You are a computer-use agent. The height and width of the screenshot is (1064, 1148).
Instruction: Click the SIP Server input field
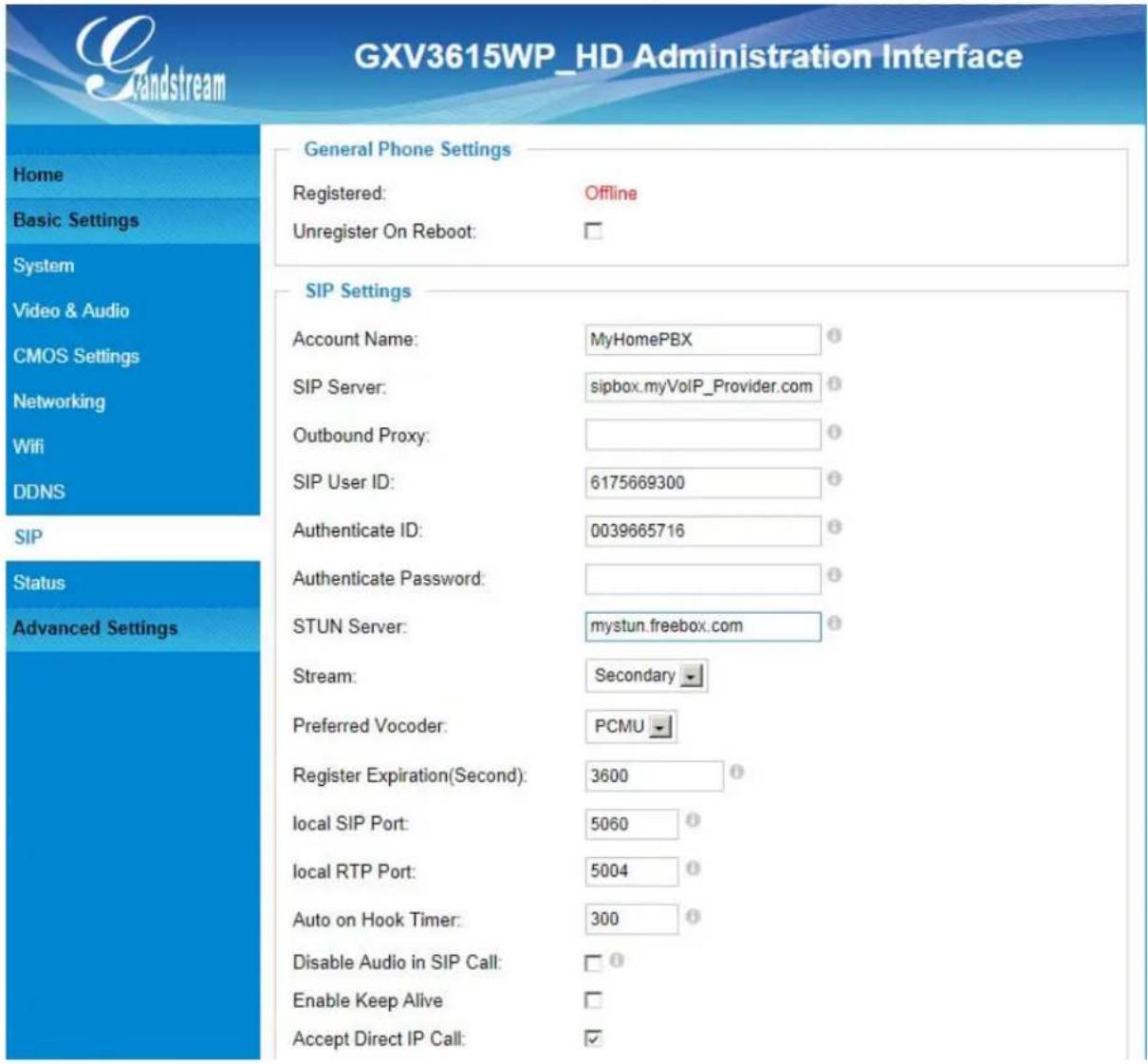[x=703, y=387]
